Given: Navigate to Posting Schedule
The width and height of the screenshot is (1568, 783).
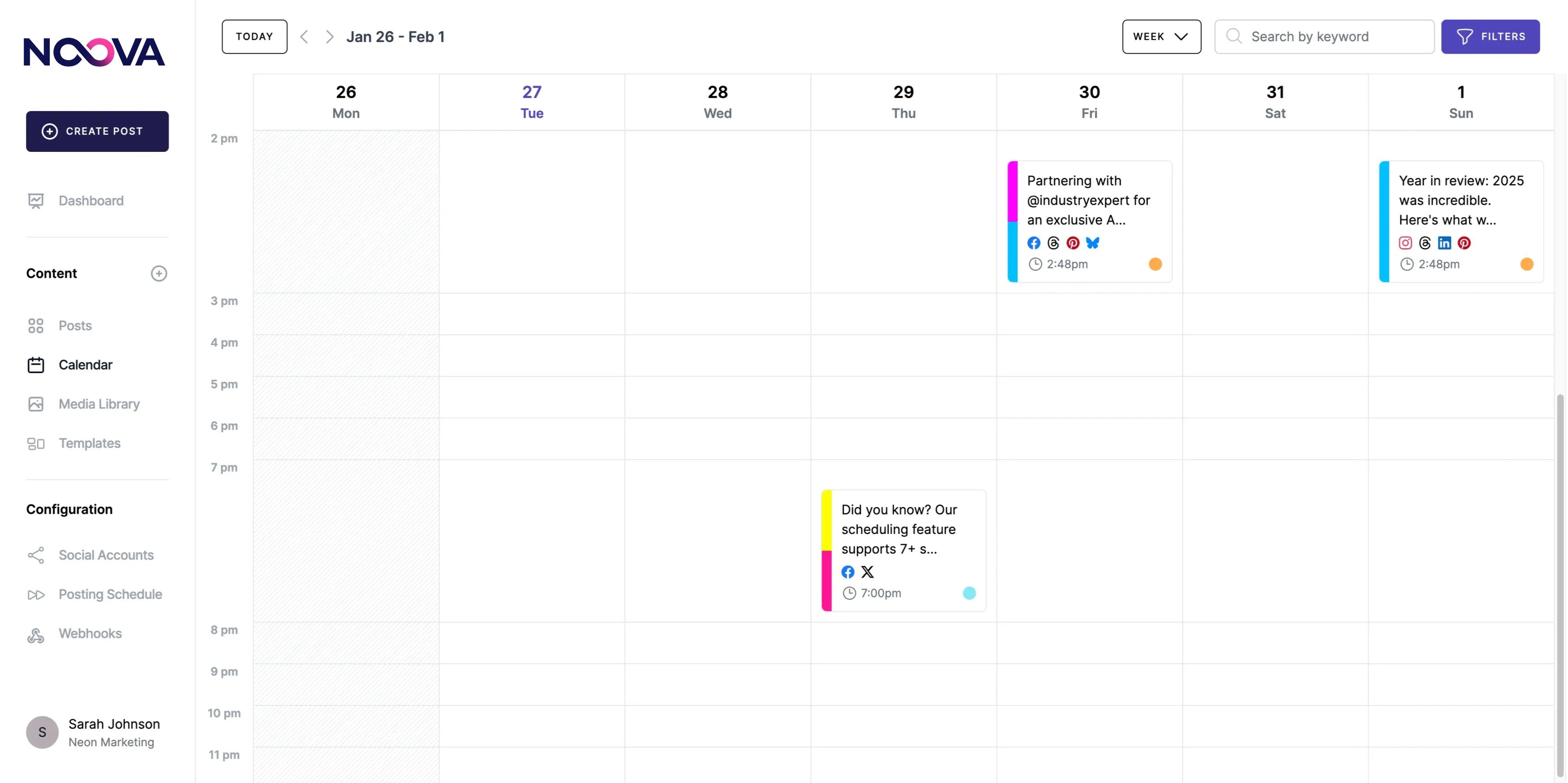Looking at the screenshot, I should (x=110, y=594).
